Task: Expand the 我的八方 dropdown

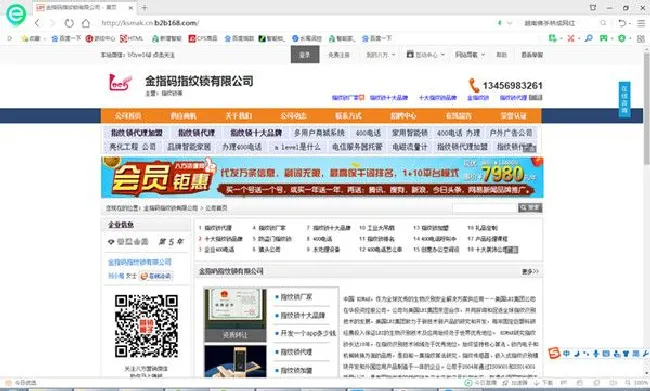Action: click(x=381, y=55)
